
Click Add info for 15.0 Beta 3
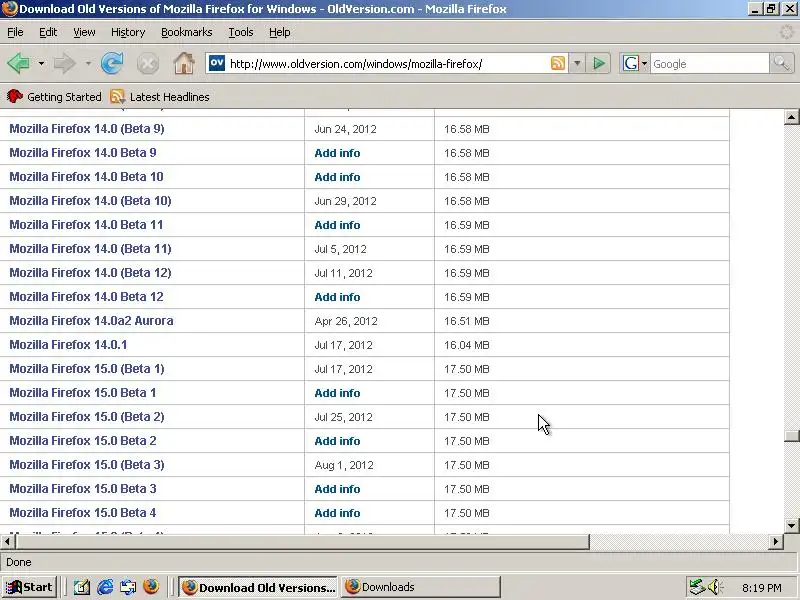coord(337,489)
